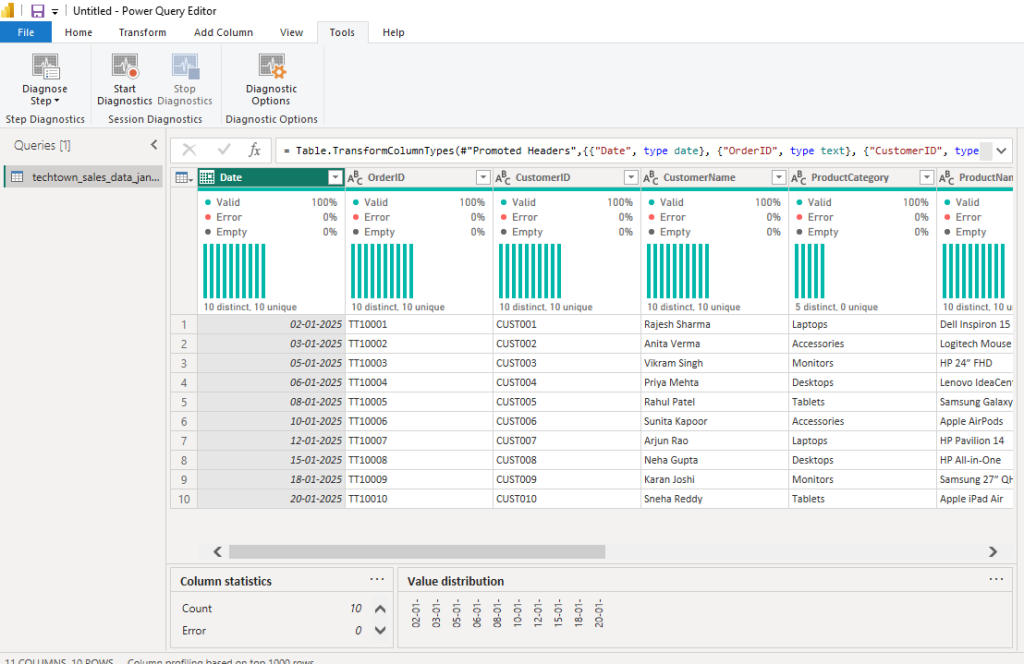This screenshot has width=1024, height=664.
Task: Open Diagnostic Options gear icon
Action: [271, 69]
